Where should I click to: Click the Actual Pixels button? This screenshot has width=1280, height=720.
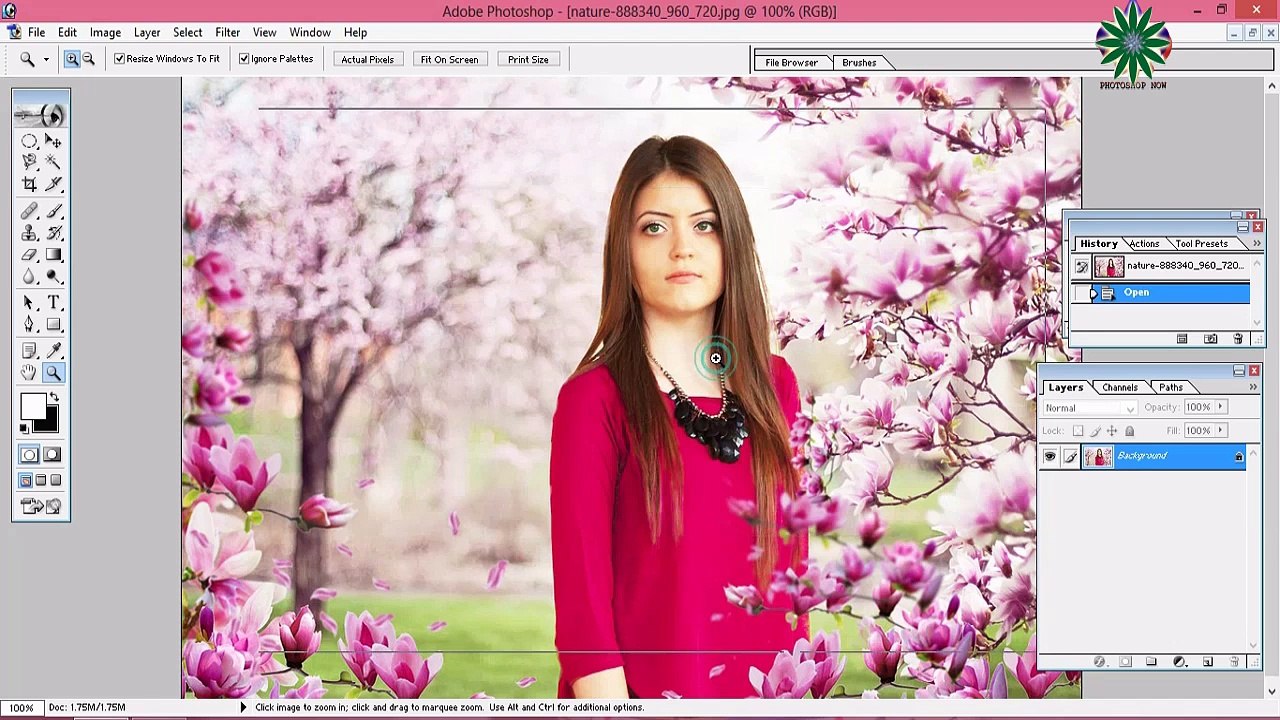pos(367,60)
